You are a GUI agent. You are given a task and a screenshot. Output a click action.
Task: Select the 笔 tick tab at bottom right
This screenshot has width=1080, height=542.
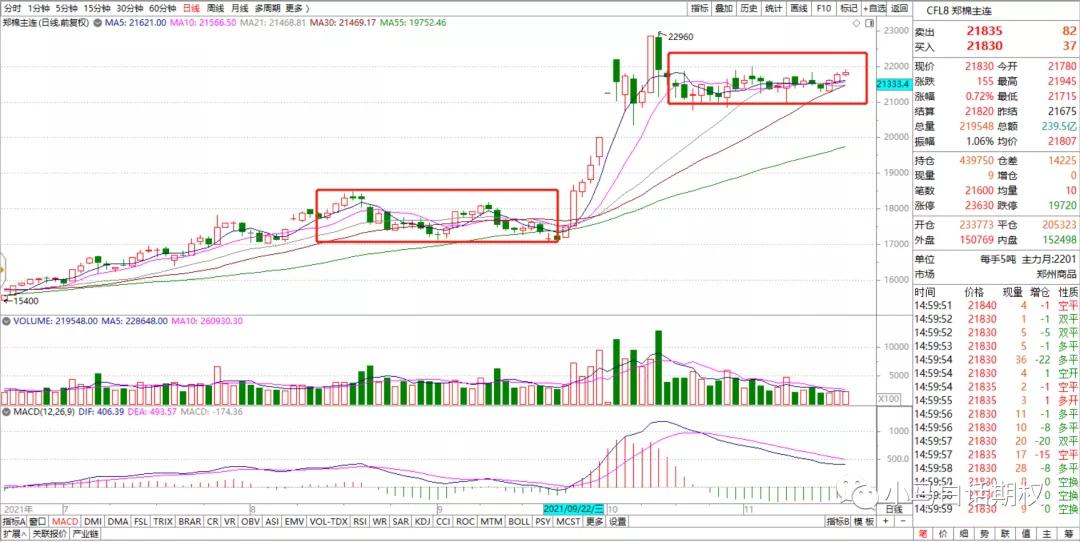(x=924, y=534)
